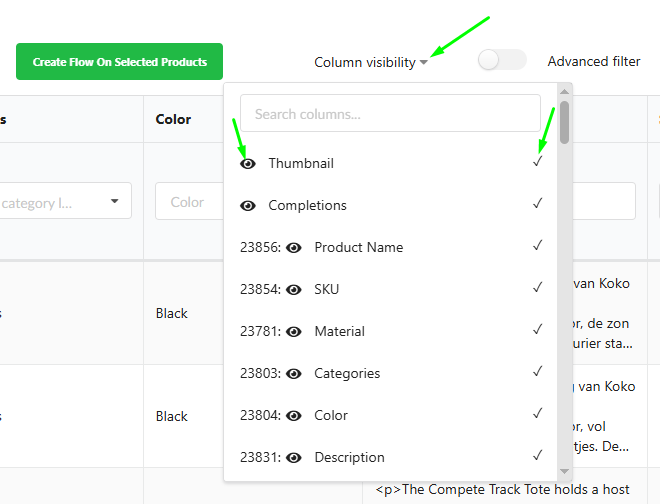Click the eye icon beside Description
This screenshot has width=660, height=504.
pos(294,457)
